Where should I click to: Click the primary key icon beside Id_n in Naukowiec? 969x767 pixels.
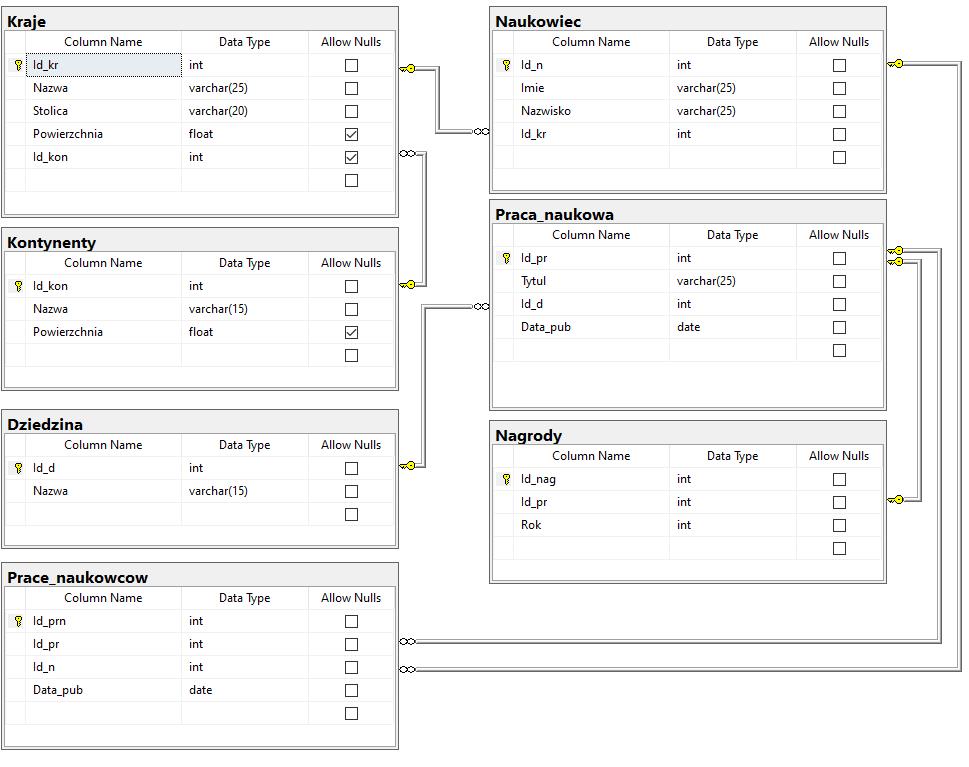pyautogui.click(x=506, y=65)
